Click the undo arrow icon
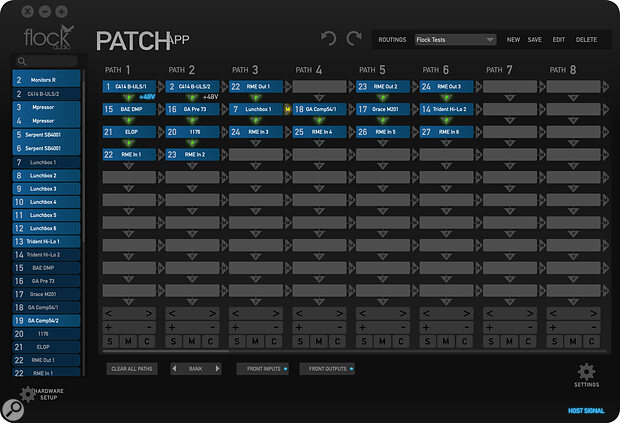 329,39
